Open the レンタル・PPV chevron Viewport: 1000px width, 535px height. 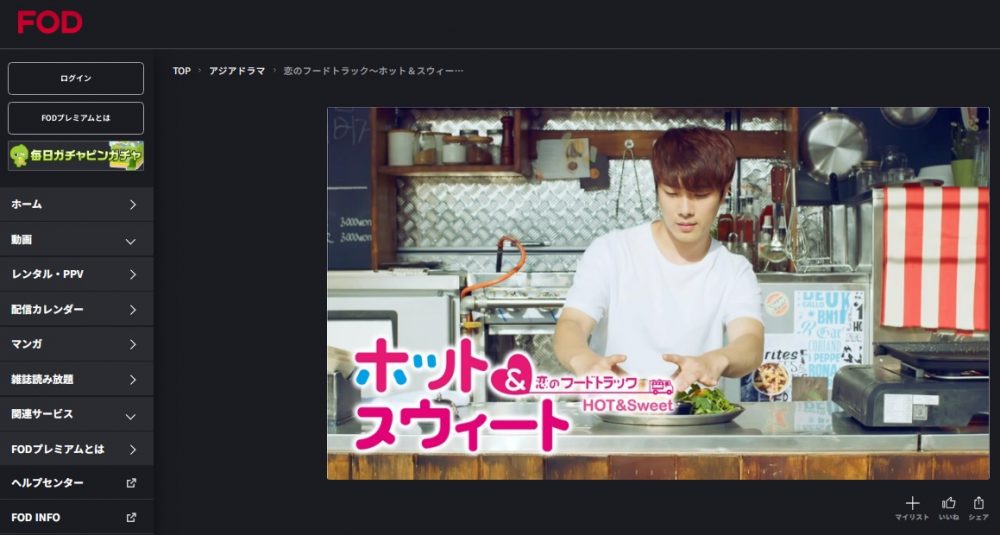coord(133,275)
